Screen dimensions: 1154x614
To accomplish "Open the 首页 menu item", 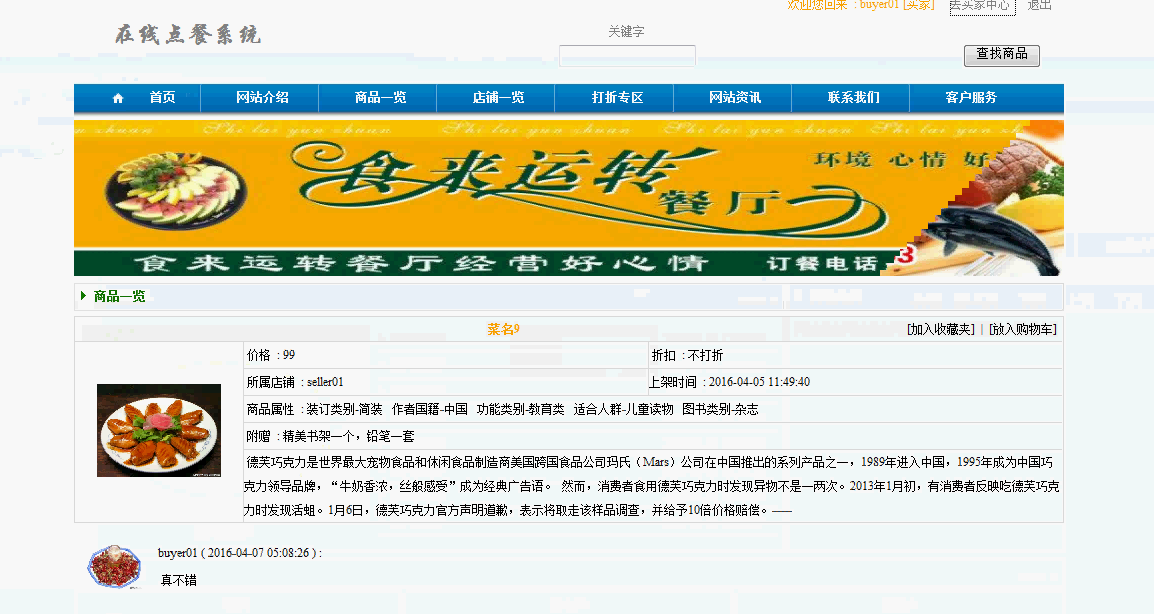I will click(162, 97).
